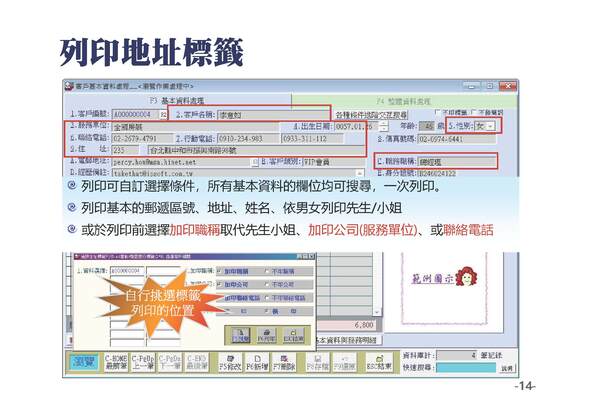The width and height of the screenshot is (590, 417).
Task: Select the 不印職稱 radio option
Action: click(267, 271)
